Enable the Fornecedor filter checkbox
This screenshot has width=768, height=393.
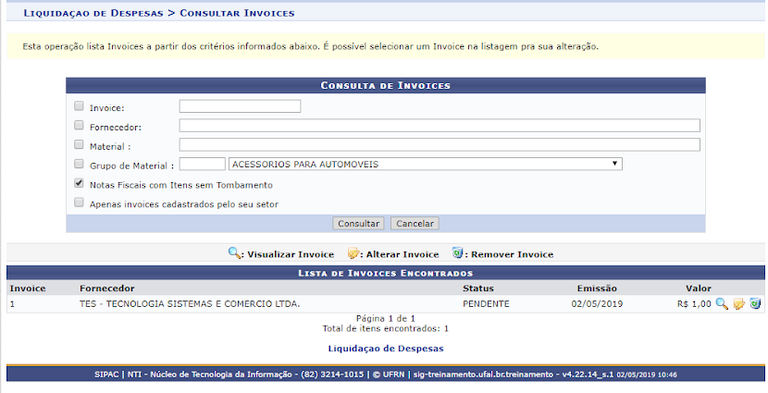(79, 125)
